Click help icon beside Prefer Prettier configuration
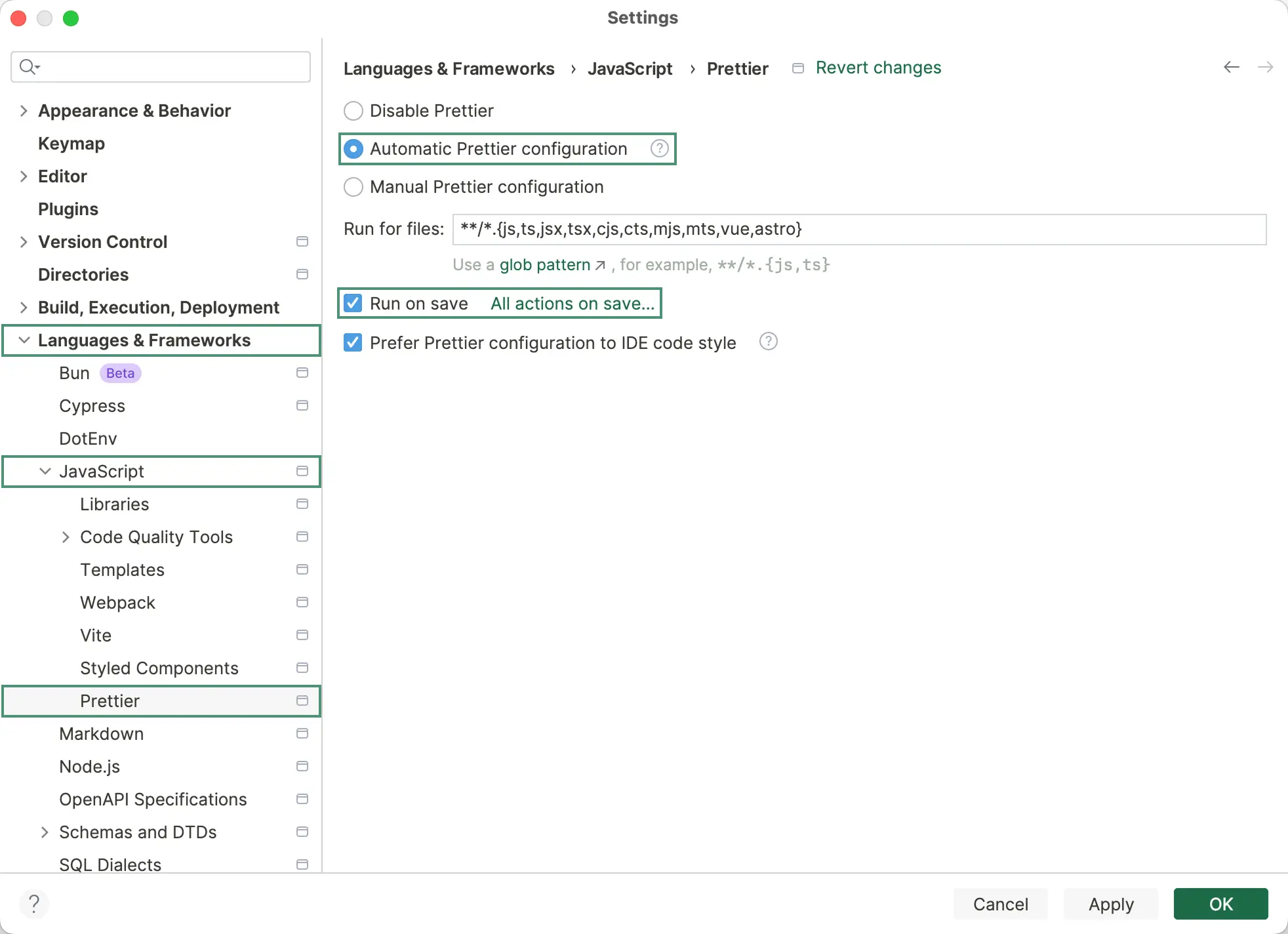The width and height of the screenshot is (1288, 934). pyautogui.click(x=768, y=342)
